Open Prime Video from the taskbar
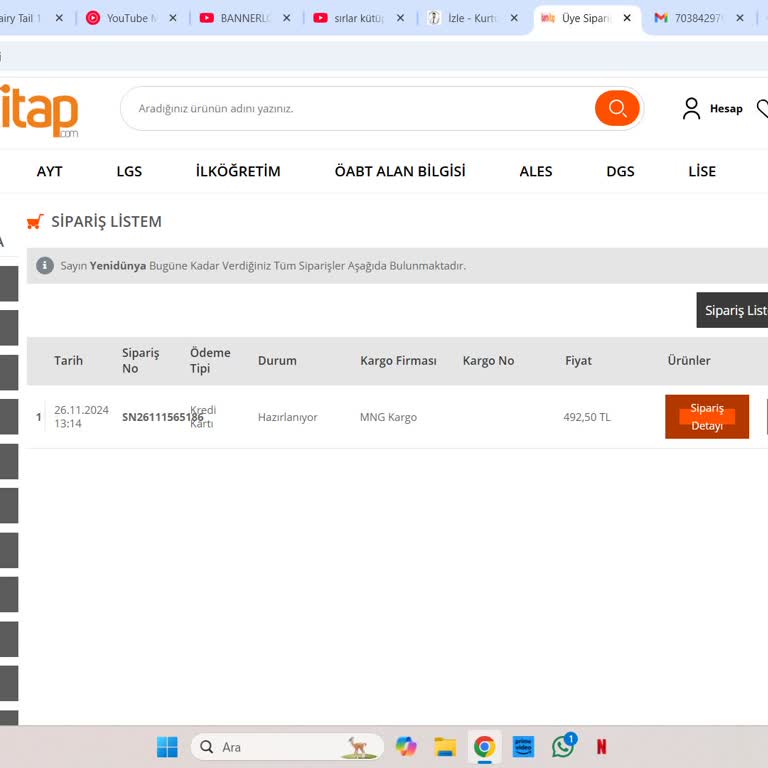This screenshot has width=768, height=768. coord(523,747)
